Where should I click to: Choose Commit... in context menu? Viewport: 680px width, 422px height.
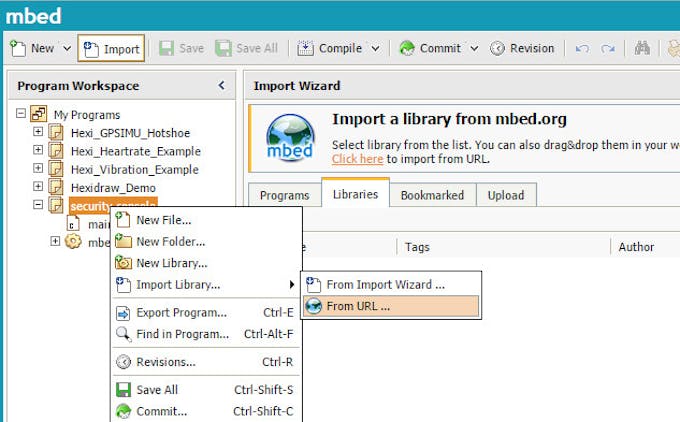(206, 411)
